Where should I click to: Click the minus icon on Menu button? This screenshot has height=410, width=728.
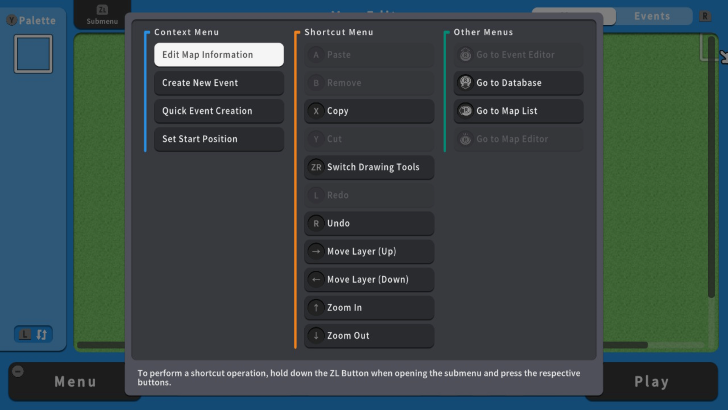point(18,371)
